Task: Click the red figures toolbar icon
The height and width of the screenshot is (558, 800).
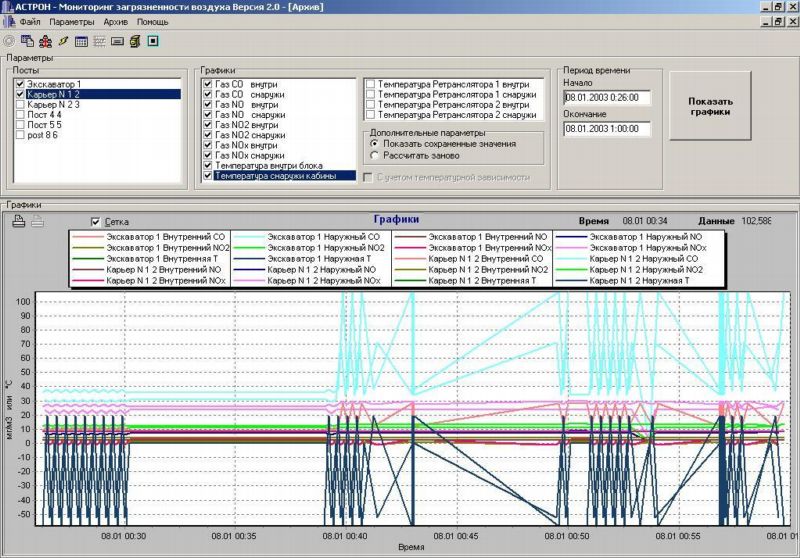Action: pyautogui.click(x=45, y=41)
